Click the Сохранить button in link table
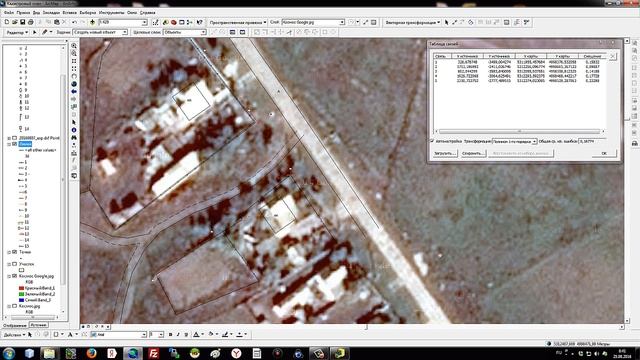 click(x=473, y=153)
